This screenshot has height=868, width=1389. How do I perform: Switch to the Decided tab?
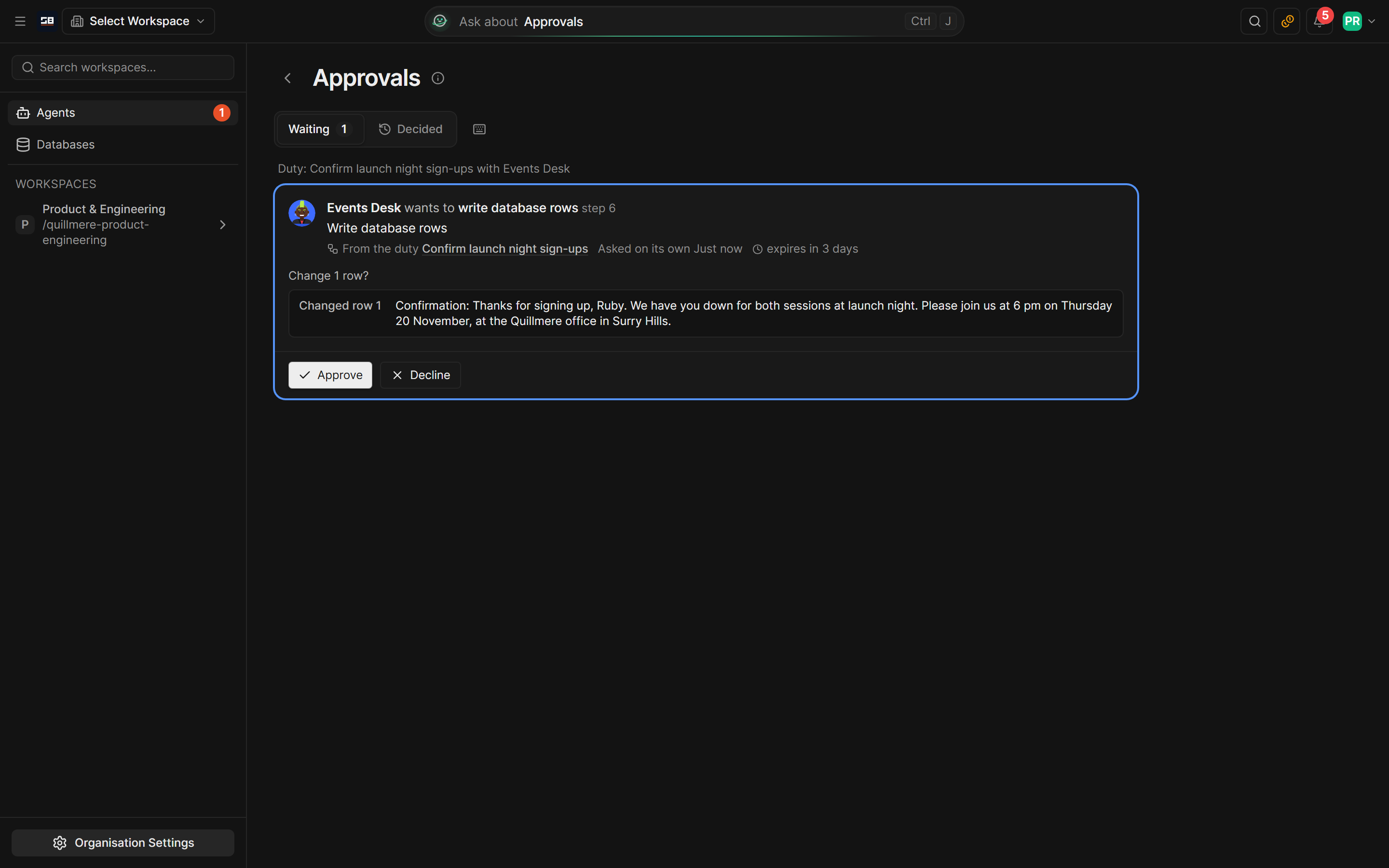pos(410,129)
